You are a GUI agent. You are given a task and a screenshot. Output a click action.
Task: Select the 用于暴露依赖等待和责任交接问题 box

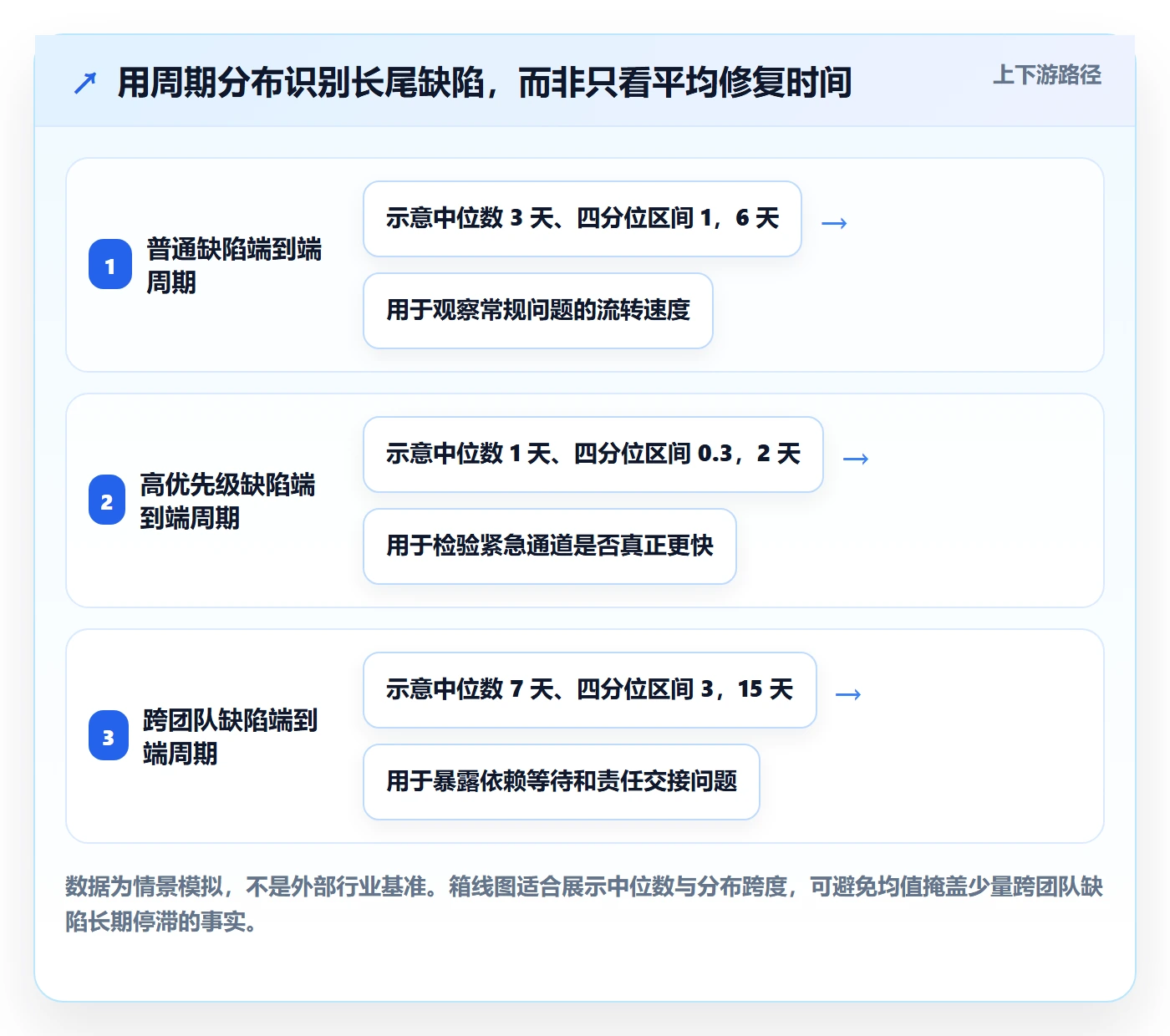pos(562,782)
